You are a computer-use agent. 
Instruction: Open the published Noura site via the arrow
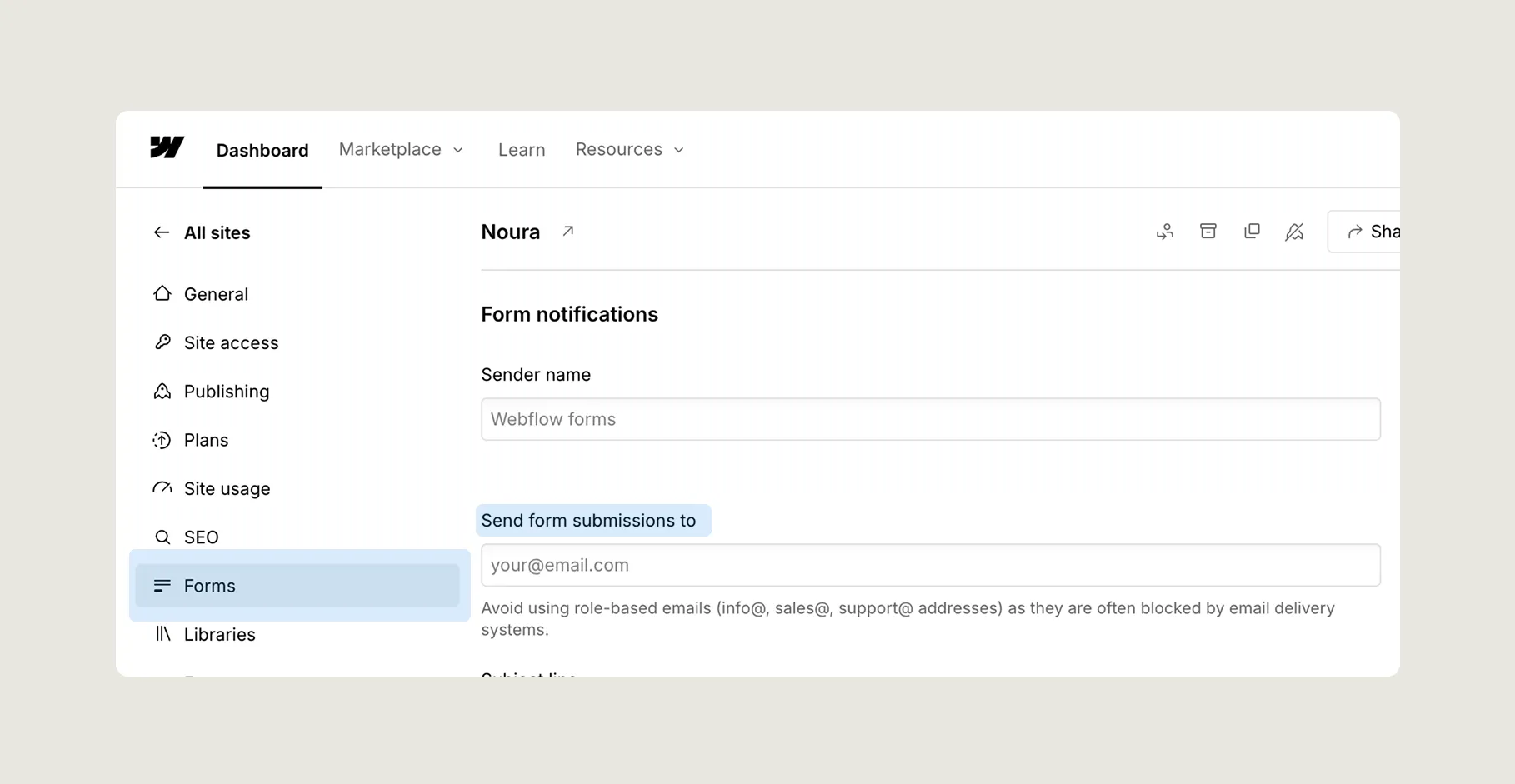click(x=567, y=231)
